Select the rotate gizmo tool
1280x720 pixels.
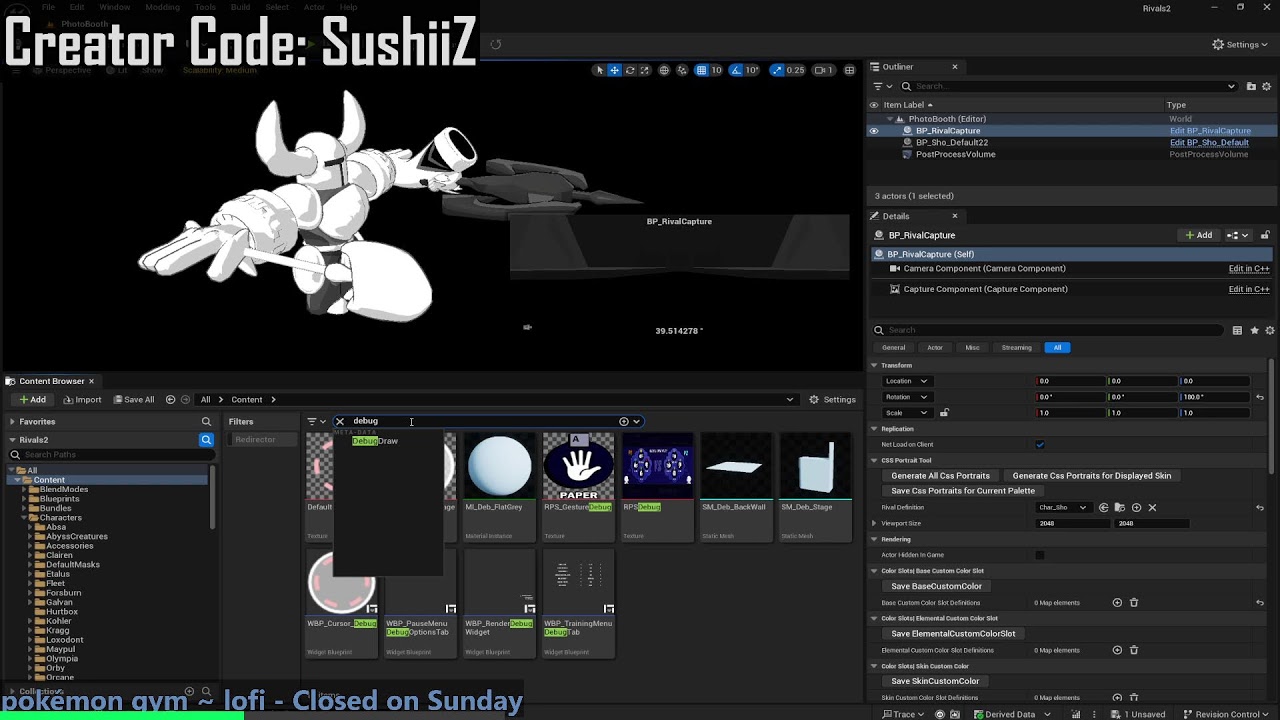630,70
